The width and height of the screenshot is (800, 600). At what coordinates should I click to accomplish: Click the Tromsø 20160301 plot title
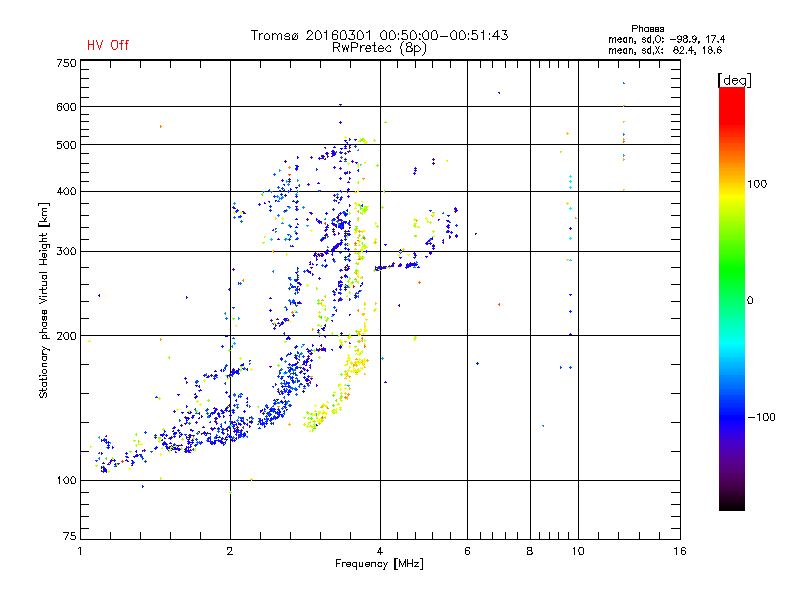379,35
